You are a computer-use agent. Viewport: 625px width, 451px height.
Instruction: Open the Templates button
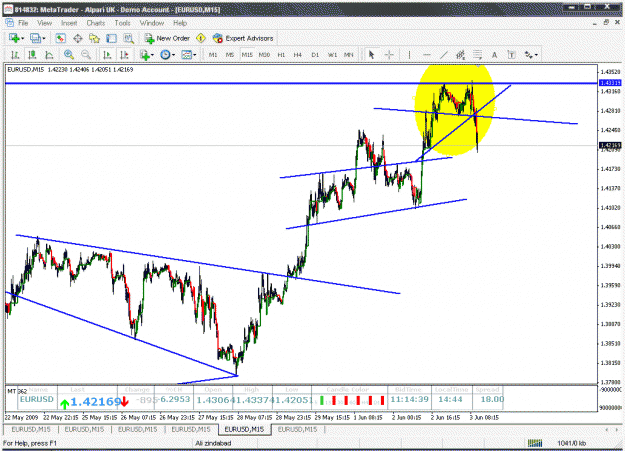186,55
